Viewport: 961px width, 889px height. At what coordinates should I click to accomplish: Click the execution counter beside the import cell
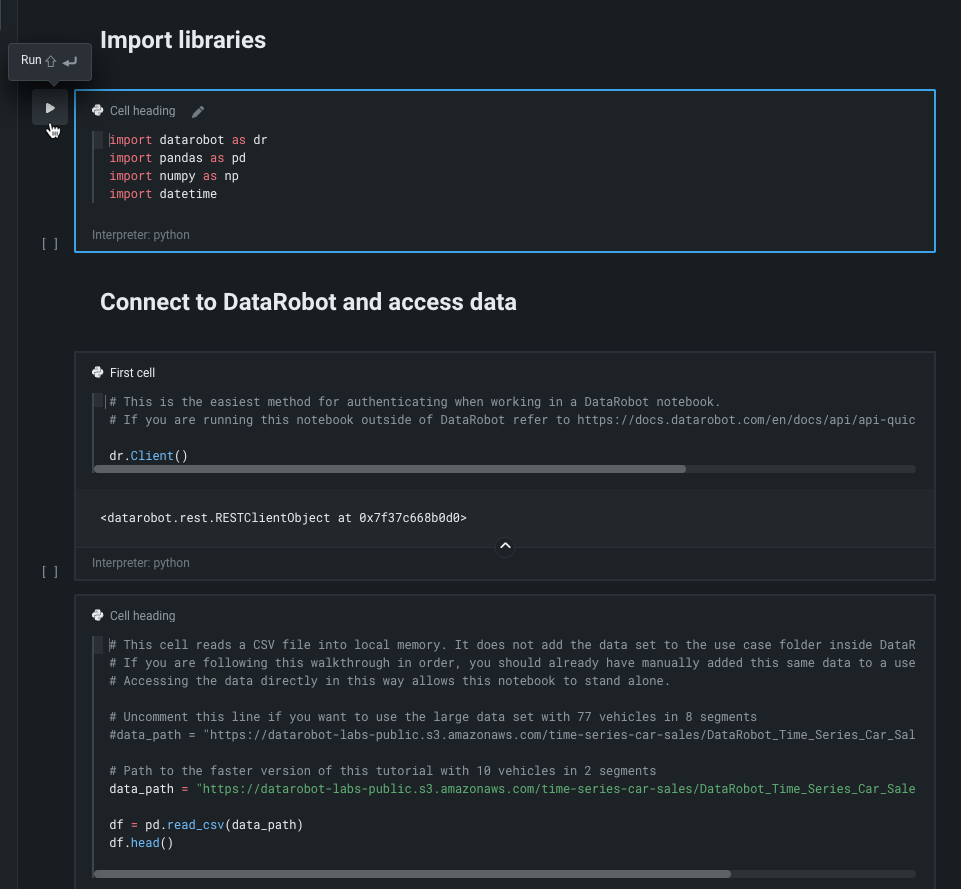coord(49,243)
